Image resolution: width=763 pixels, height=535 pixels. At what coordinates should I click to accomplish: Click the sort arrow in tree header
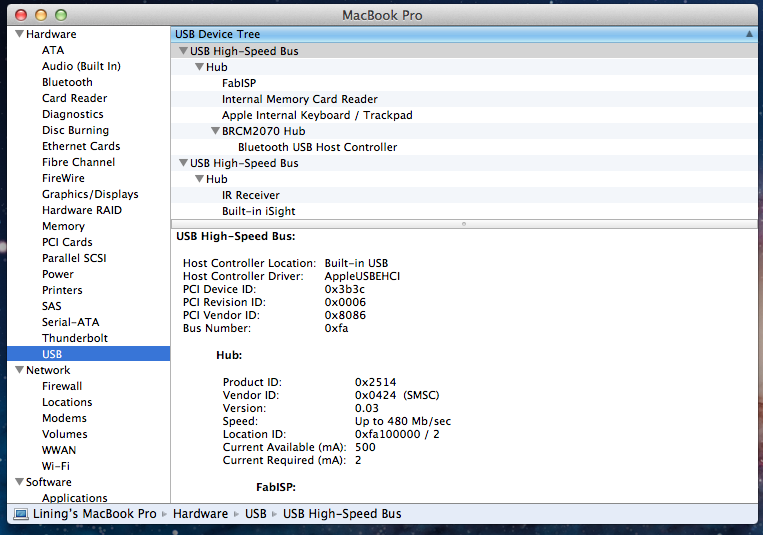tap(749, 34)
